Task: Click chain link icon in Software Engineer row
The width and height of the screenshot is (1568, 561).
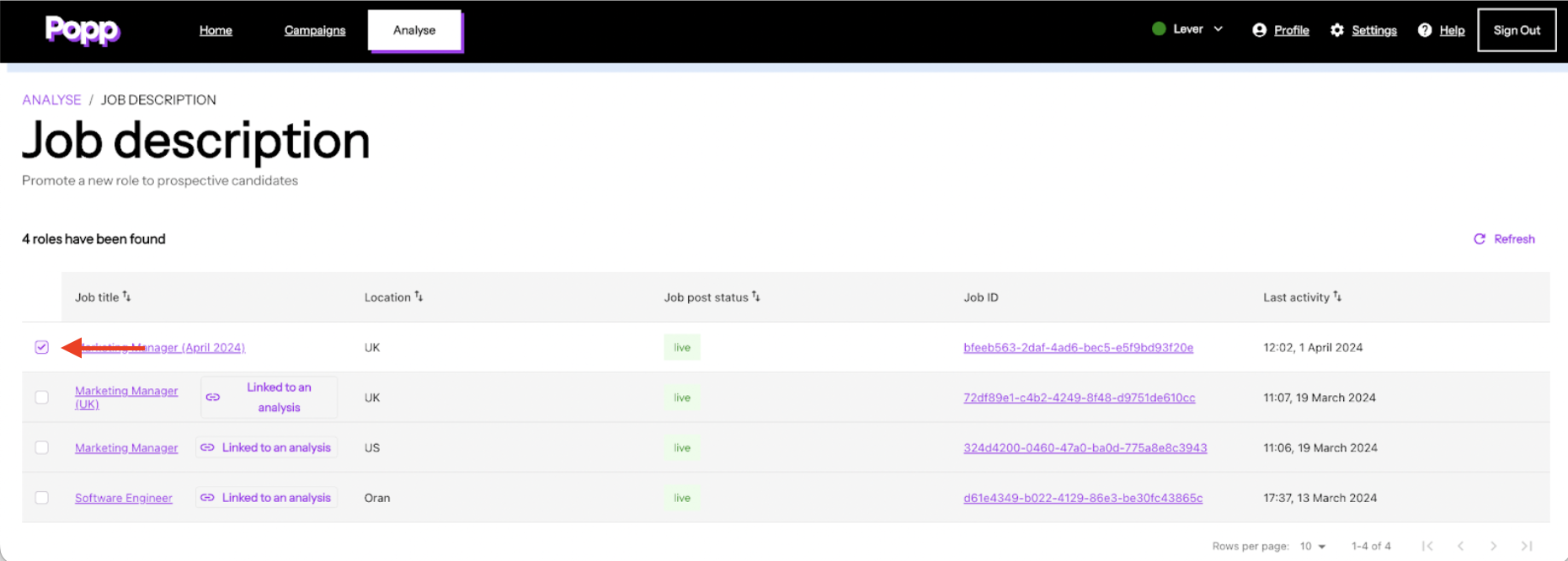Action: pyautogui.click(x=207, y=498)
